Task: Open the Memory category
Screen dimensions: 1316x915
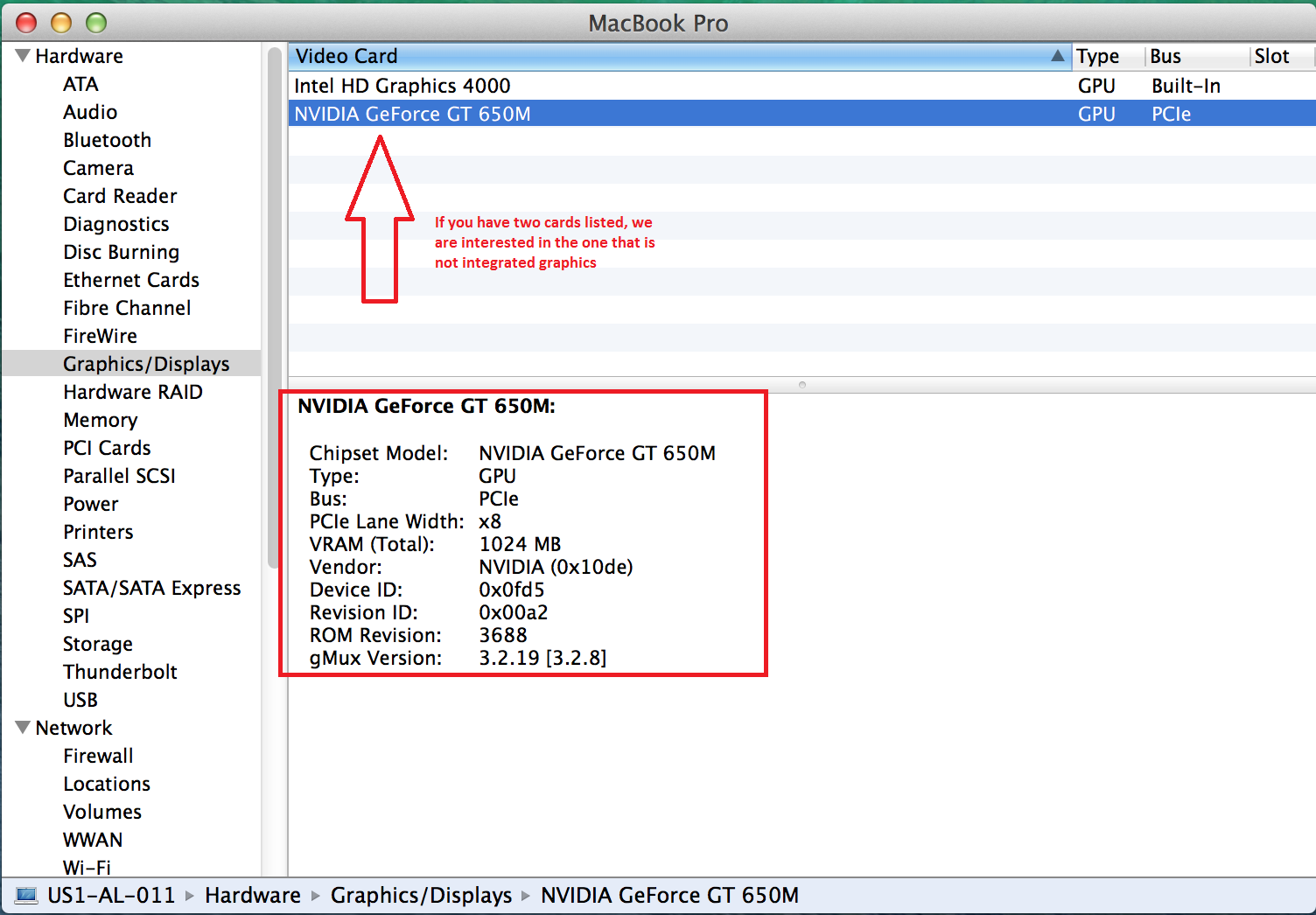Action: (x=100, y=420)
